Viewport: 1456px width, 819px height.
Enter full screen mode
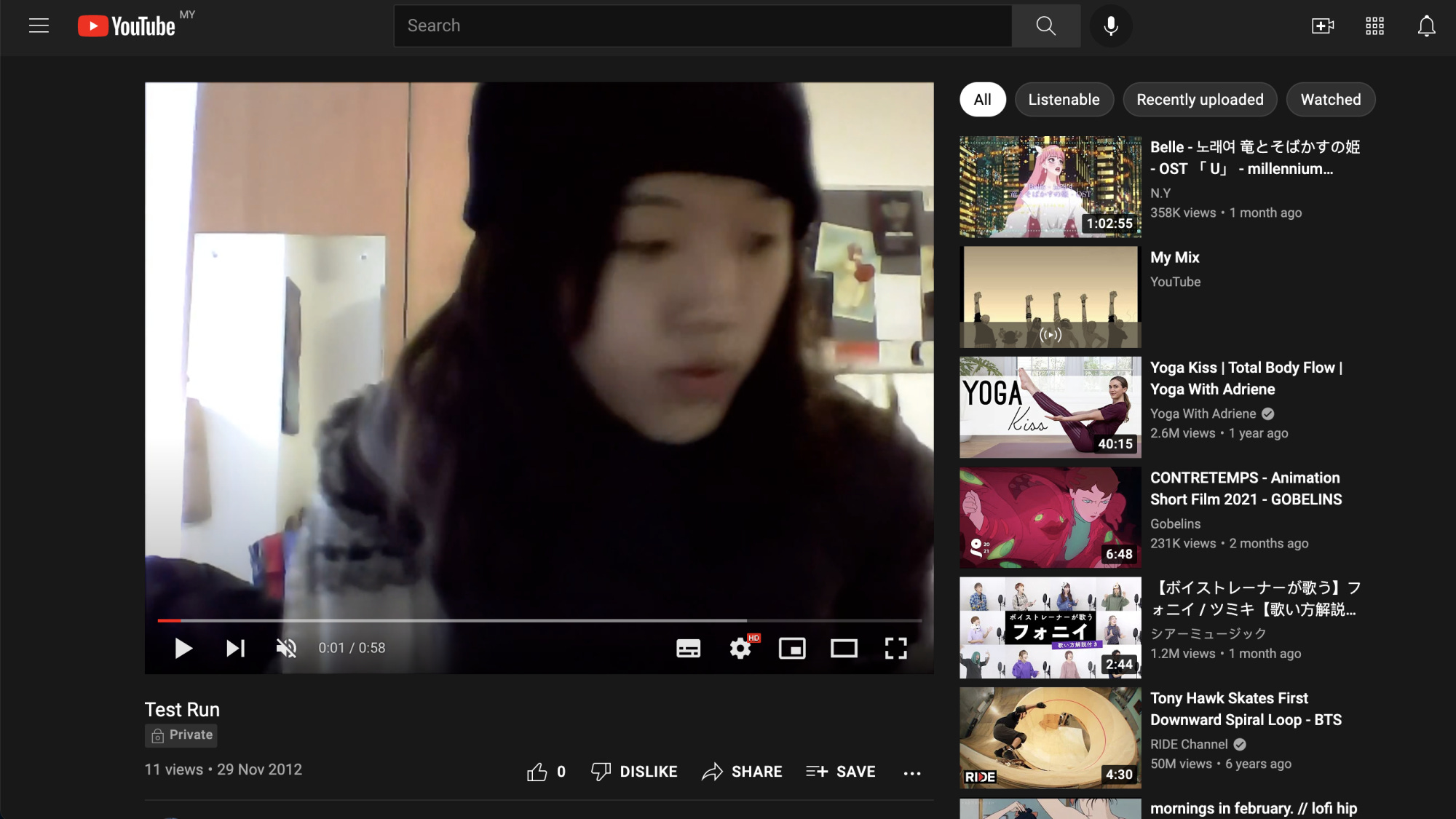coord(896,648)
